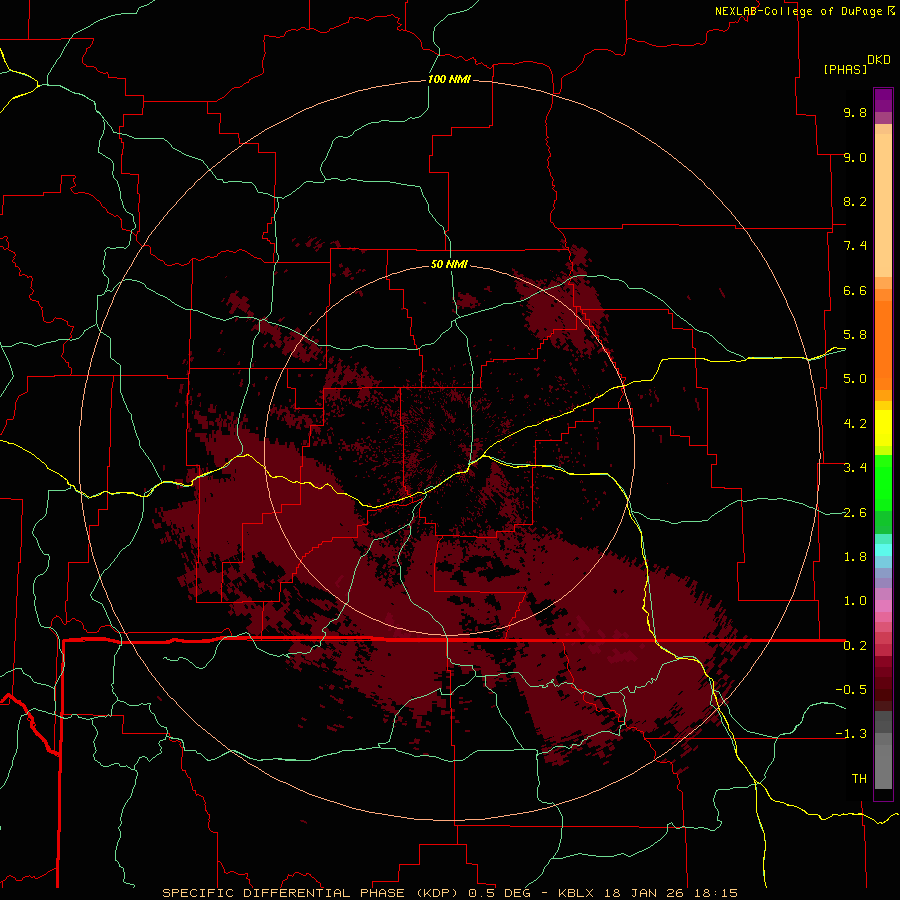The width and height of the screenshot is (900, 900).
Task: Click the -0.5 color scale value
Action: [851, 689]
